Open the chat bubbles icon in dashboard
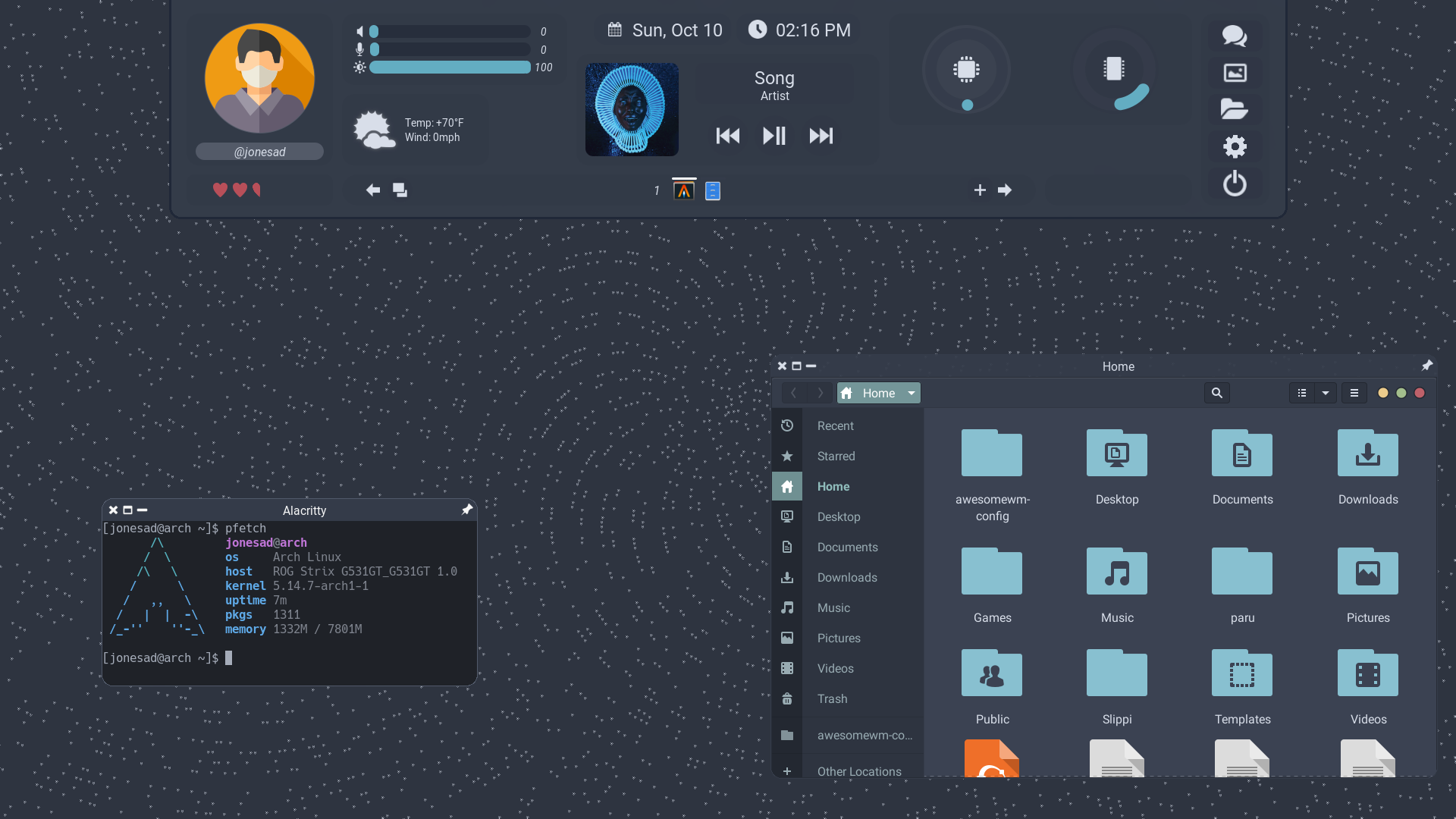This screenshot has height=819, width=1456. 1235,36
